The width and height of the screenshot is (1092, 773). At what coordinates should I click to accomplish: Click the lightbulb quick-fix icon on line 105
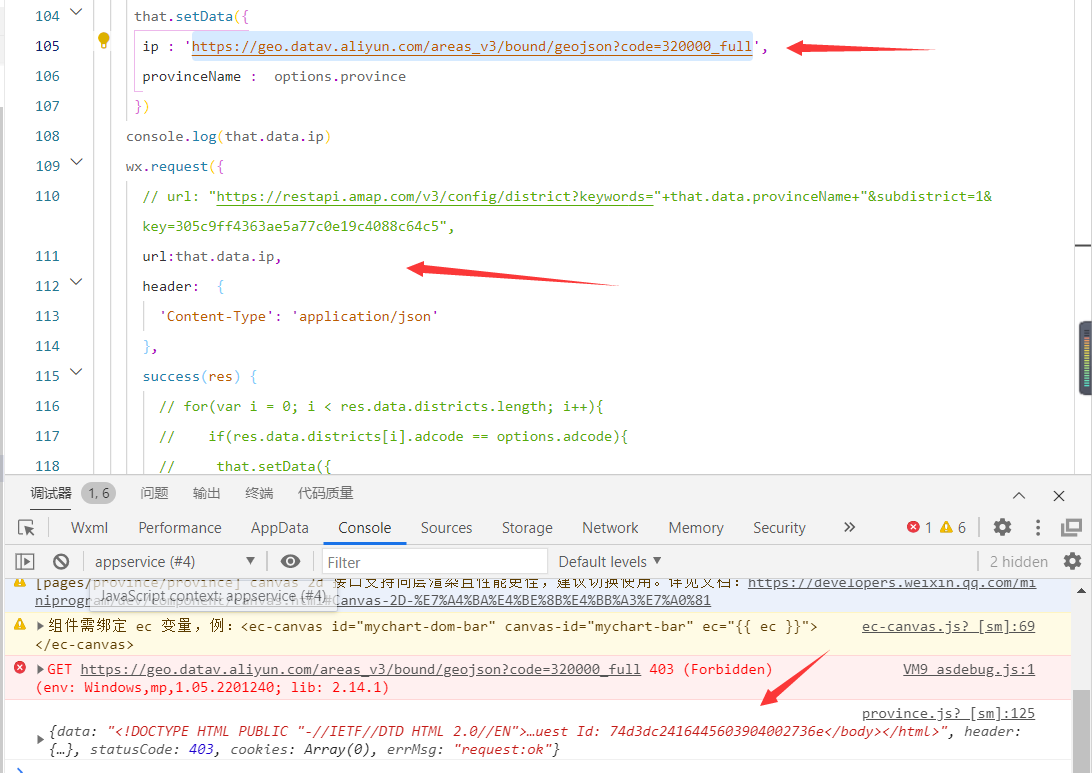tap(104, 40)
